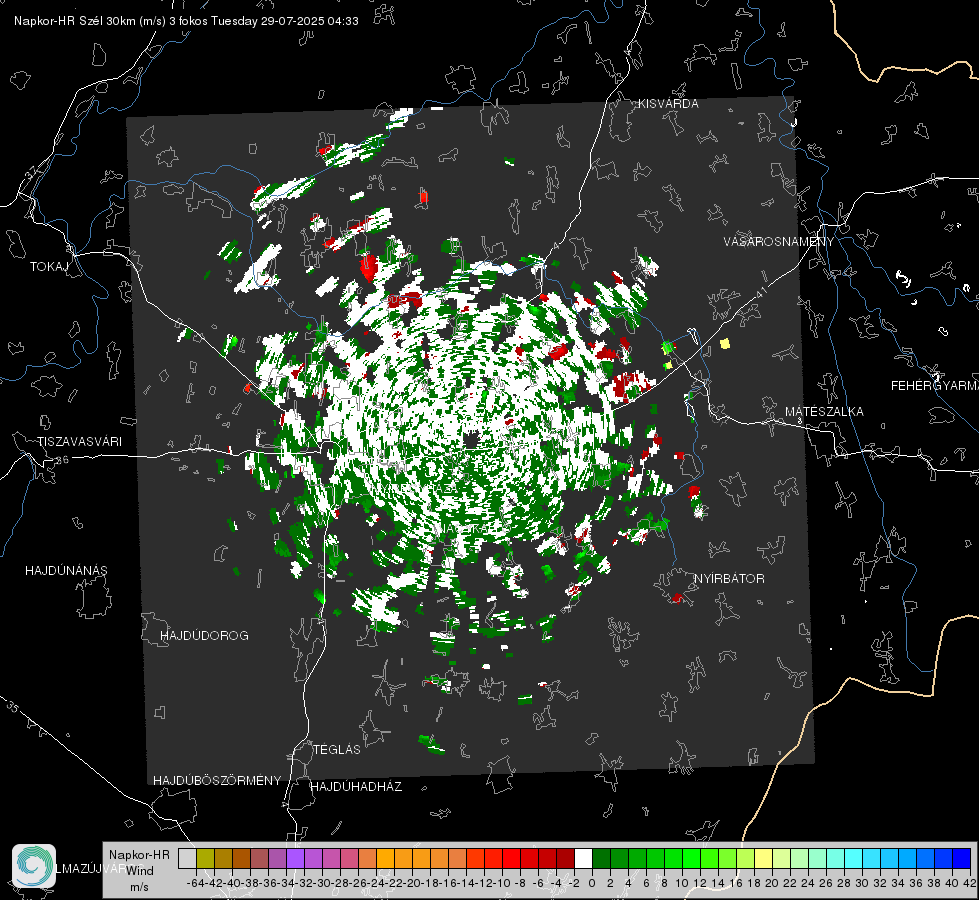Screen dimensions: 979x900
Task: Click road number 41 near Vásárosnamény
Action: point(760,292)
